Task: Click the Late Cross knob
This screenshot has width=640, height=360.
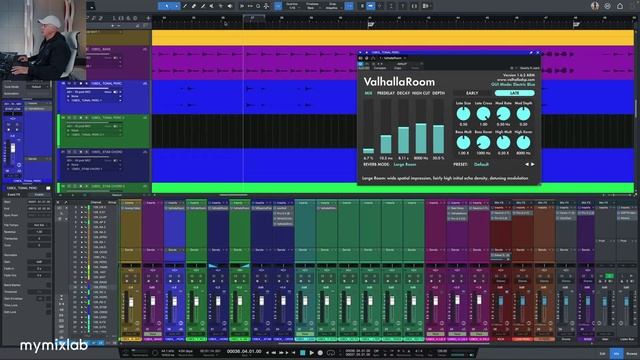Action: click(x=483, y=114)
